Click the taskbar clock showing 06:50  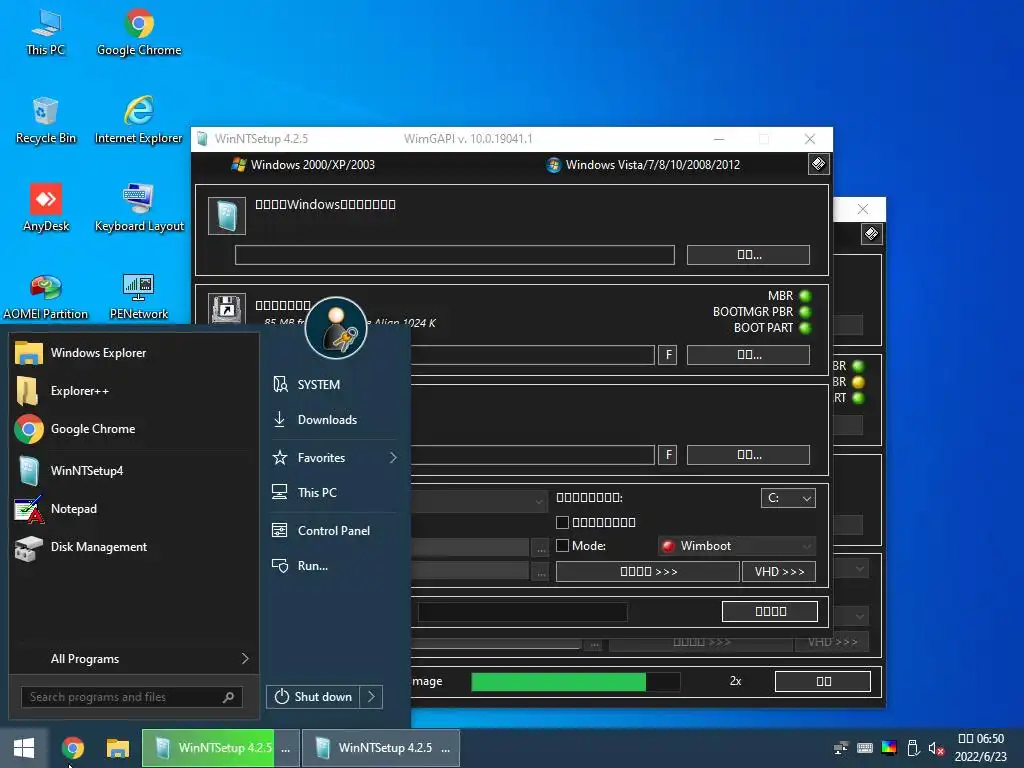(x=981, y=748)
